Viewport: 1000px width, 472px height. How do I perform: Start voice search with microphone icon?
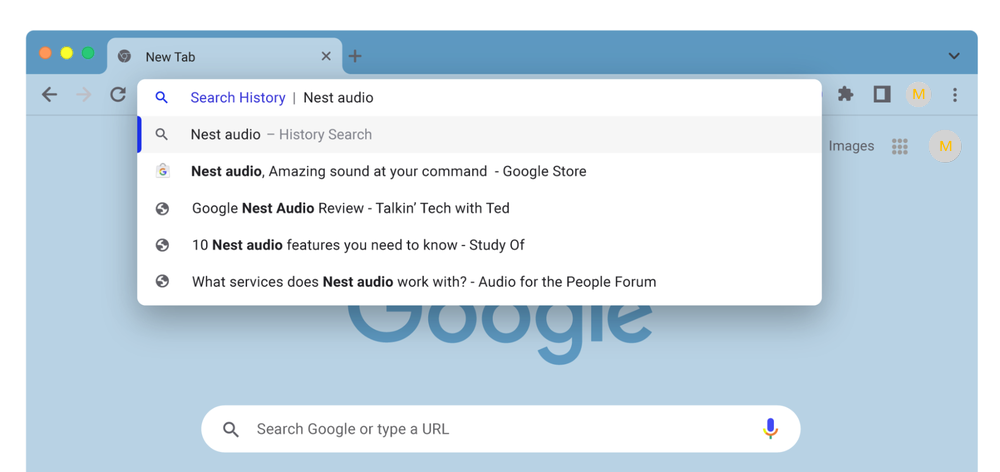[770, 429]
